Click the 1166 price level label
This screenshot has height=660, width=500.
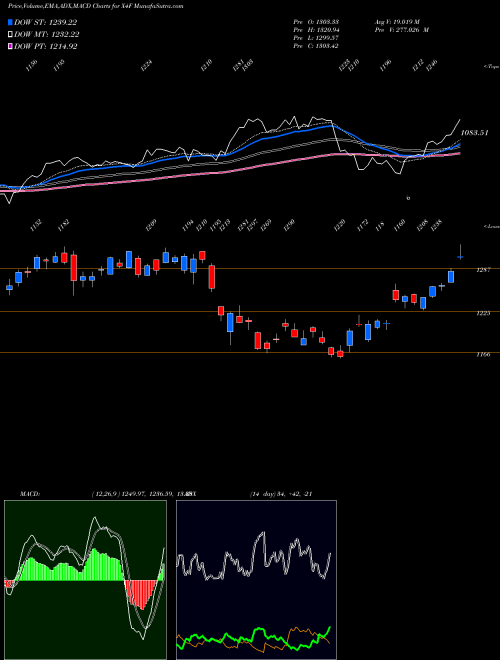pos(483,355)
